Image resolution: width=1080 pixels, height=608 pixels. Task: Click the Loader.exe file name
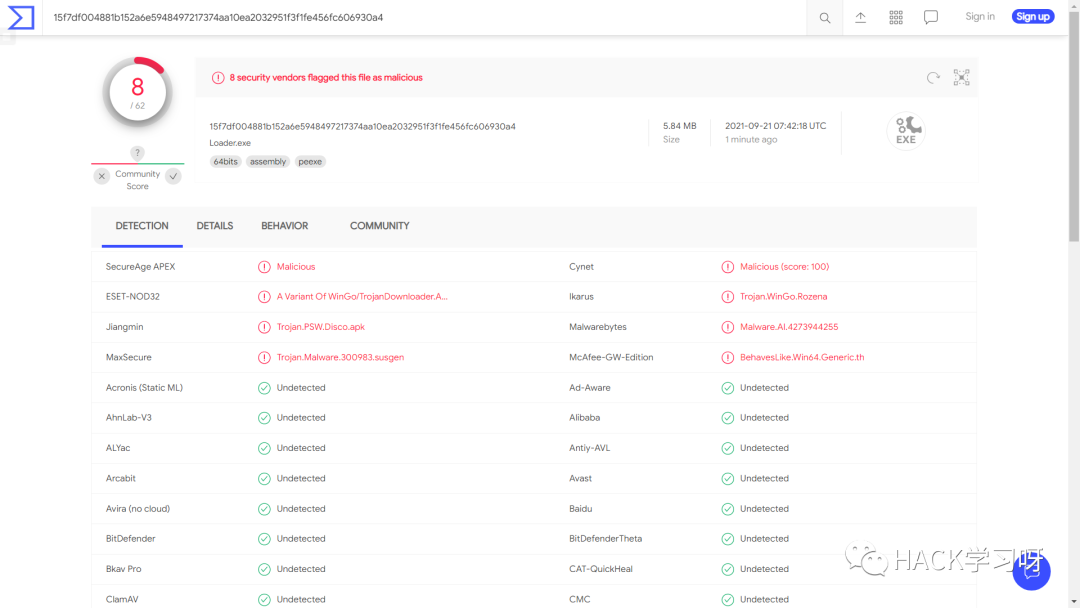[230, 143]
